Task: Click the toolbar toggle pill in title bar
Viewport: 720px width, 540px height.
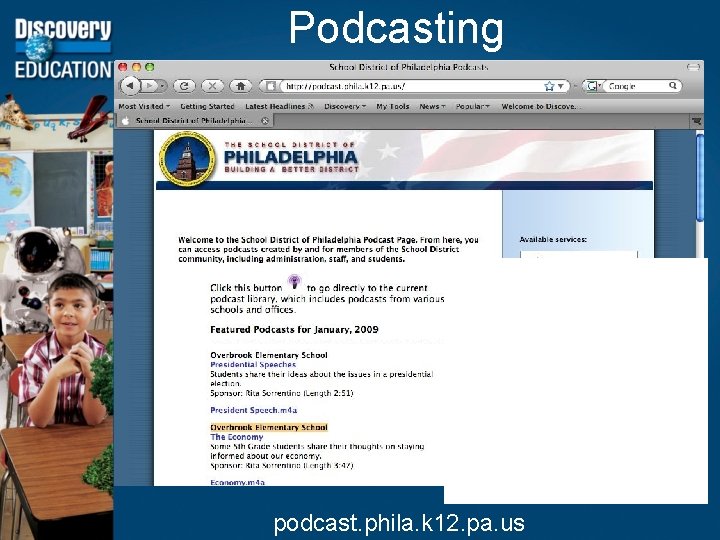Action: (693, 67)
